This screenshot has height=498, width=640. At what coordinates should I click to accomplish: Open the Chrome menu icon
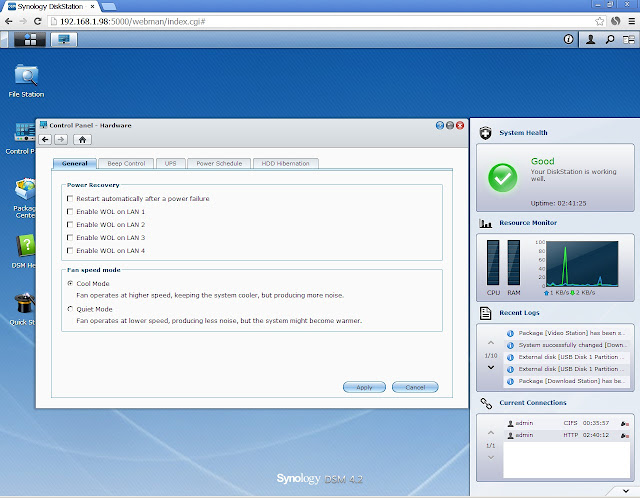[x=631, y=21]
